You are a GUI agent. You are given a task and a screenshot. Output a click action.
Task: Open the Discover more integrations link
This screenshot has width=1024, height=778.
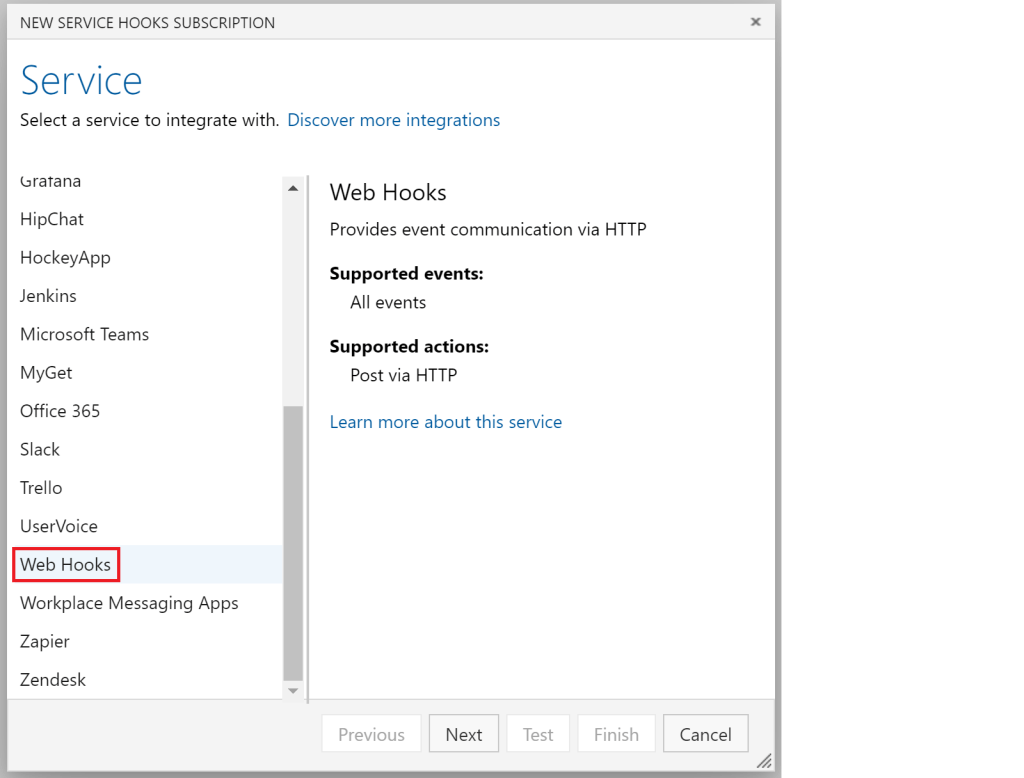393,120
